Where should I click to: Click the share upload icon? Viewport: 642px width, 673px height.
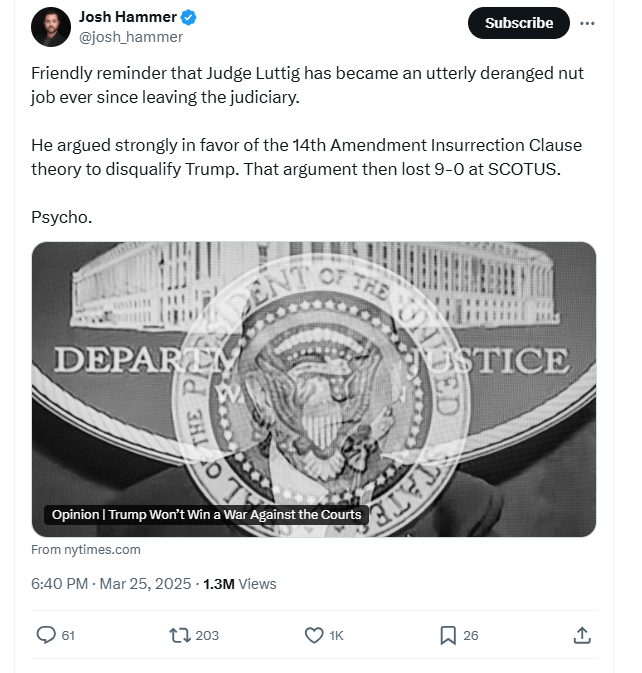pos(582,635)
